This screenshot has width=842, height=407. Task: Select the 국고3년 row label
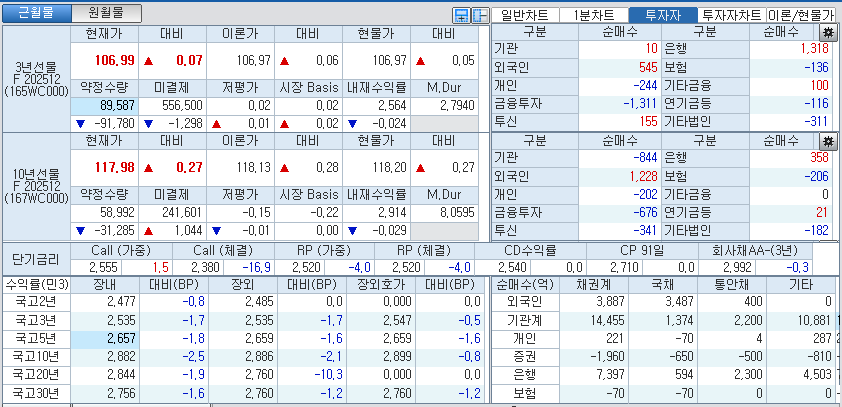coord(36,321)
